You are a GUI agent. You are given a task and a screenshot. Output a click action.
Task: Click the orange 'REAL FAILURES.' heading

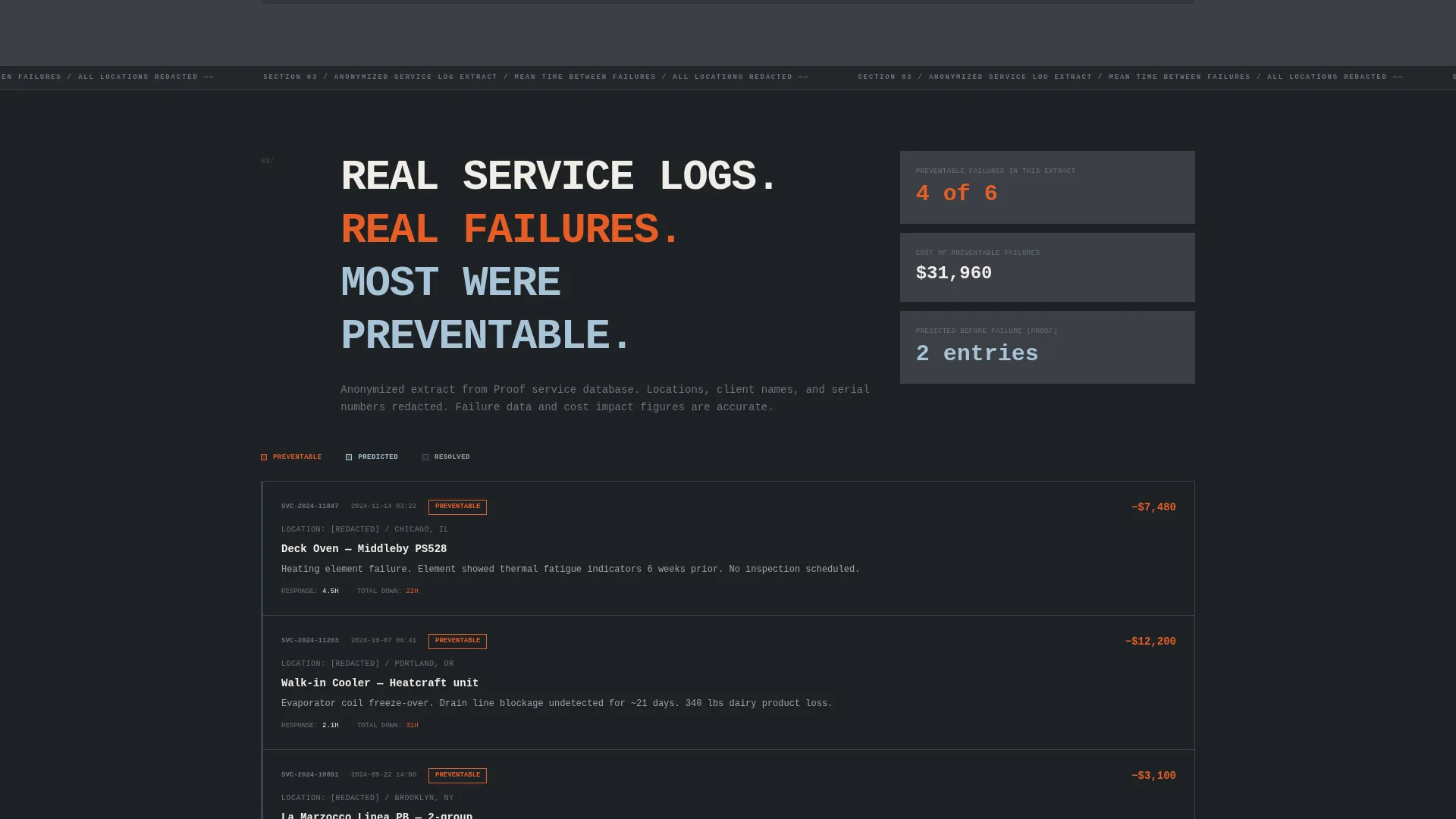point(511,230)
